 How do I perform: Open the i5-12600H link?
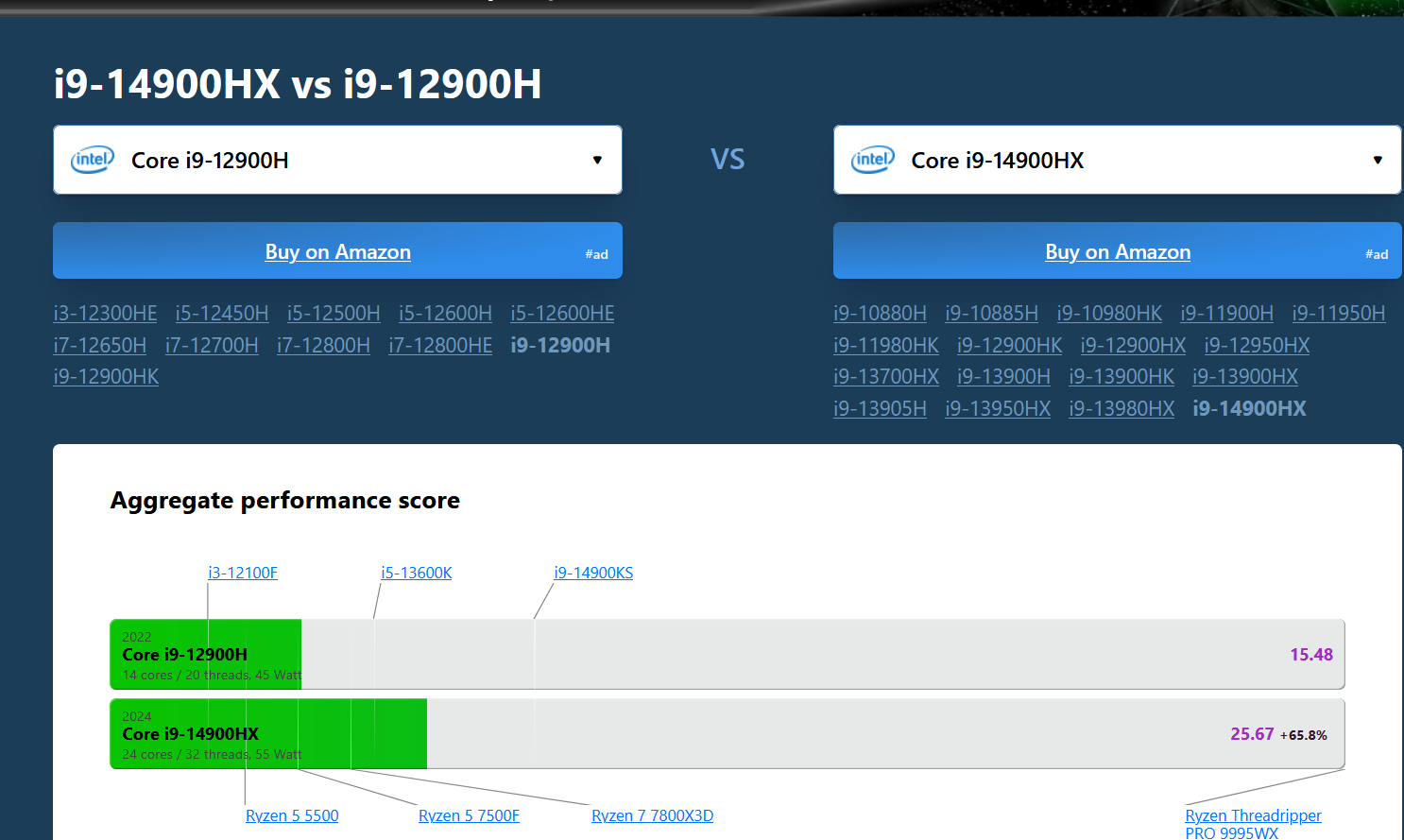tap(445, 313)
